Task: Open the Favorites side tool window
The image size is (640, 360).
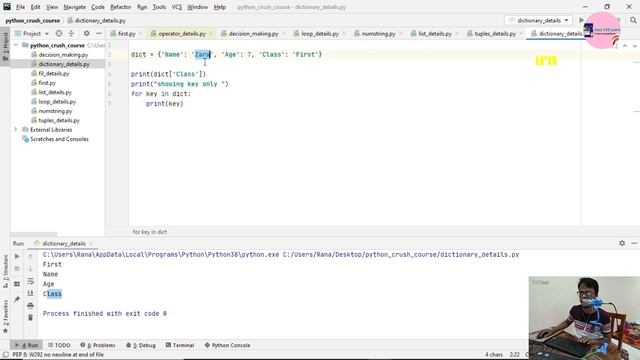Action: (6, 316)
